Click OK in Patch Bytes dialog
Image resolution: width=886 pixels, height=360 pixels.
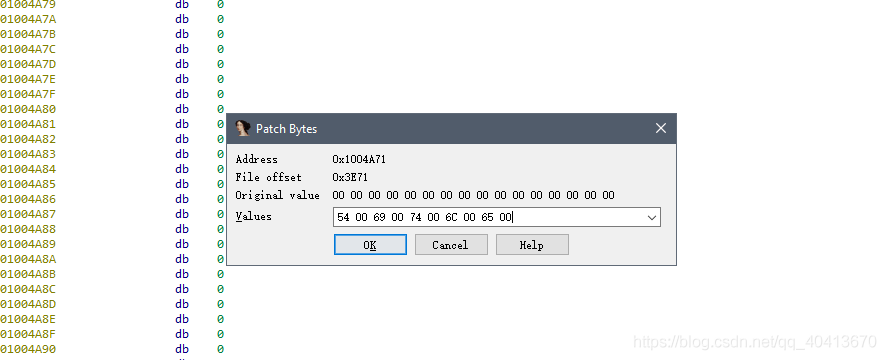(370, 245)
